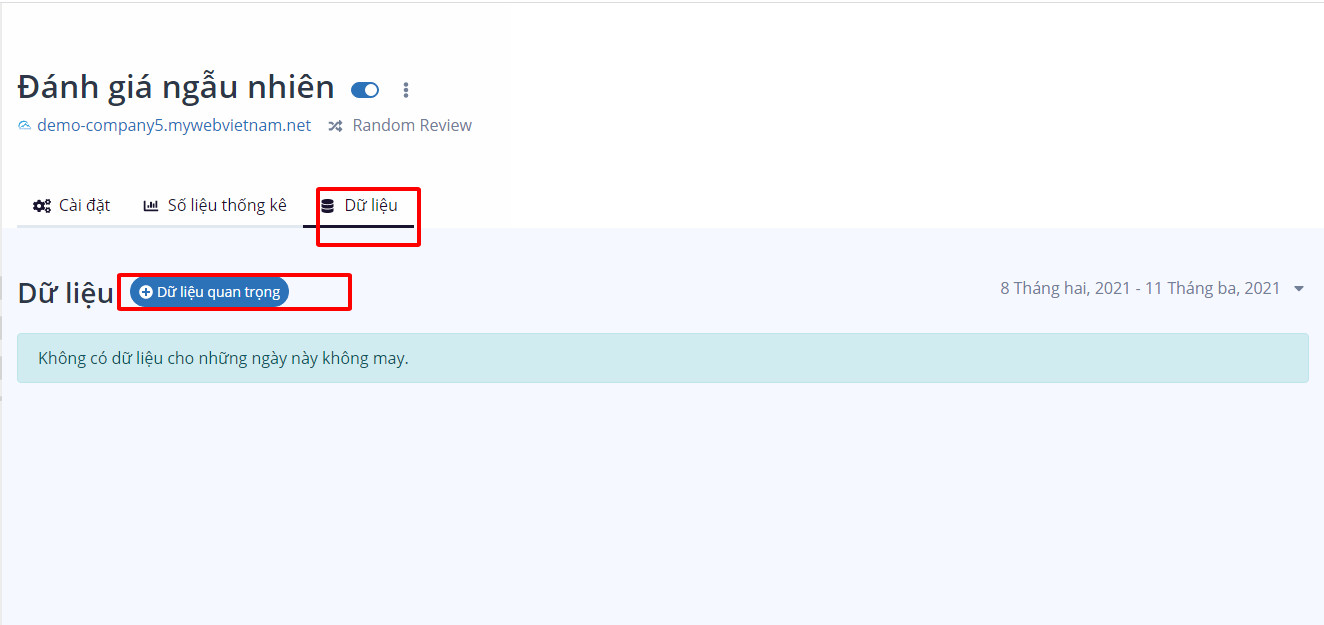
Task: Click the gears icon on Cài đặt tab
Action: point(42,206)
